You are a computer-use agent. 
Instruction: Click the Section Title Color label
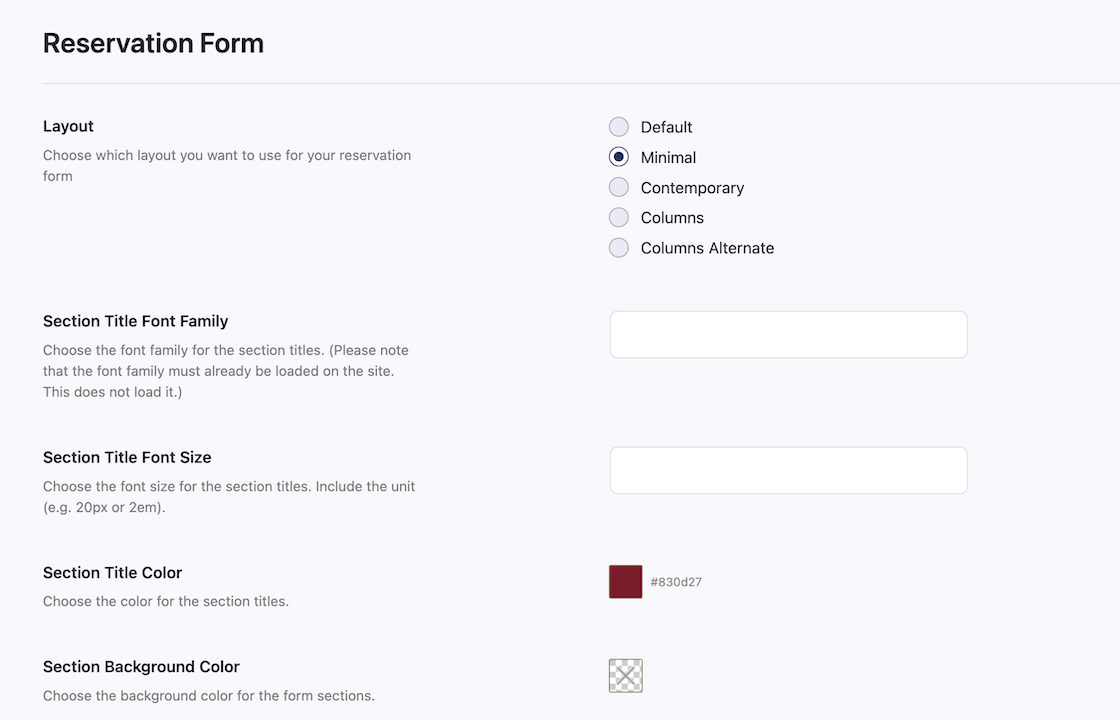pyautogui.click(x=112, y=573)
